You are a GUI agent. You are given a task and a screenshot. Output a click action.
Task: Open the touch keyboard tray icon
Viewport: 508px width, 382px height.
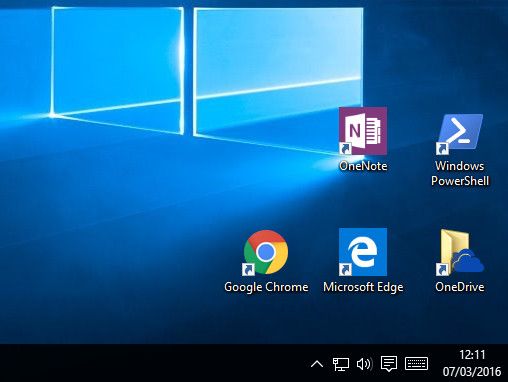pos(416,363)
